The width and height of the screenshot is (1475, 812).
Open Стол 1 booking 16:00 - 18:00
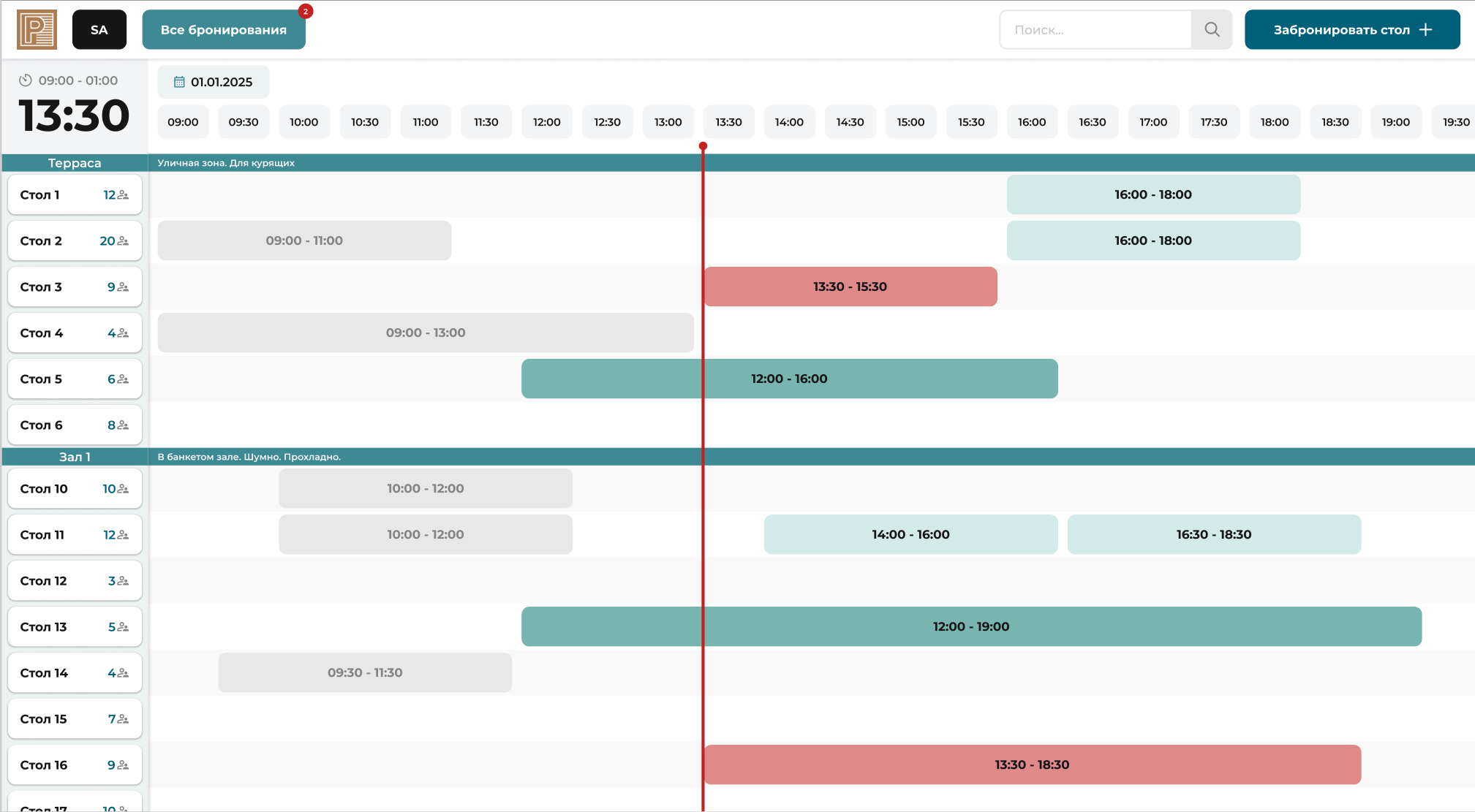[x=1153, y=194]
